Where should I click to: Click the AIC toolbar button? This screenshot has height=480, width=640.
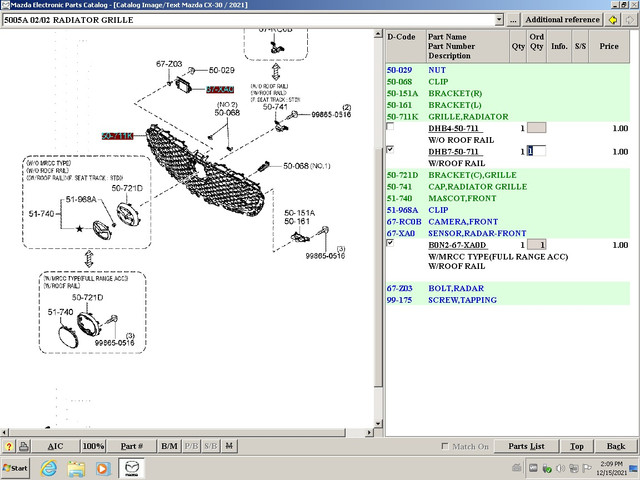[x=56, y=446]
